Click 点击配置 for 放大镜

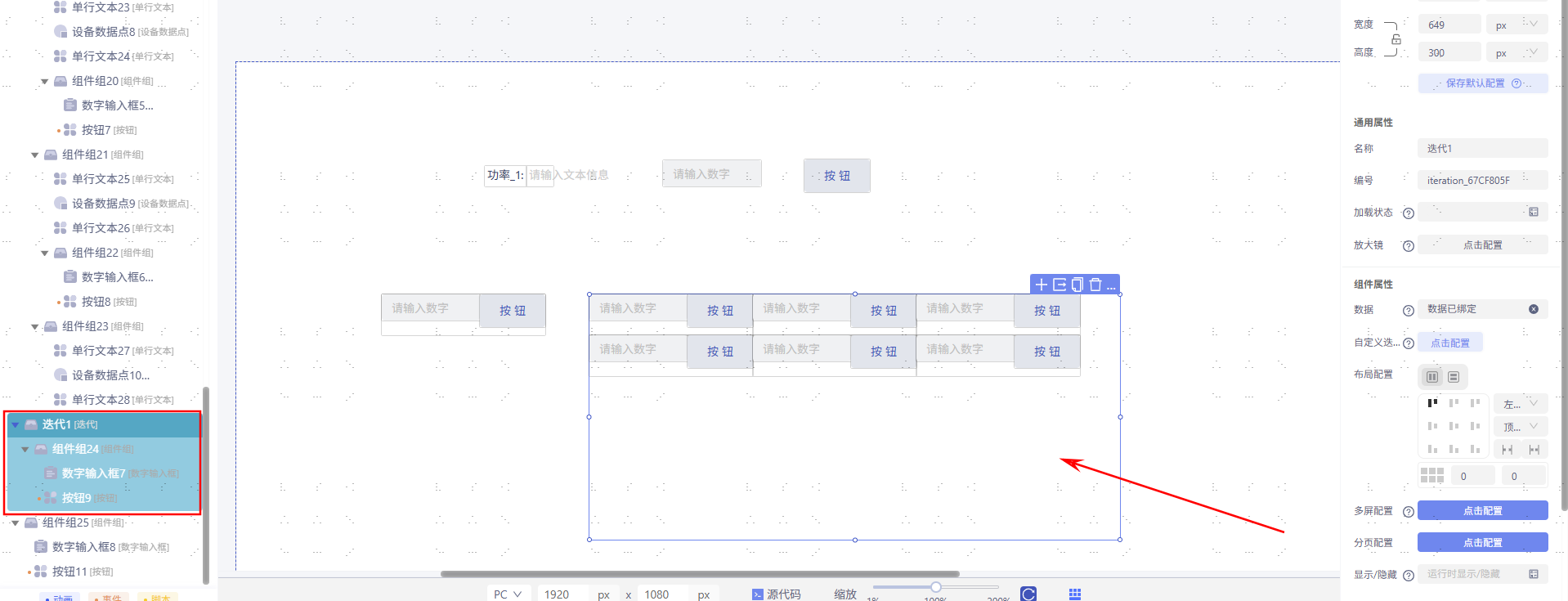point(1483,245)
